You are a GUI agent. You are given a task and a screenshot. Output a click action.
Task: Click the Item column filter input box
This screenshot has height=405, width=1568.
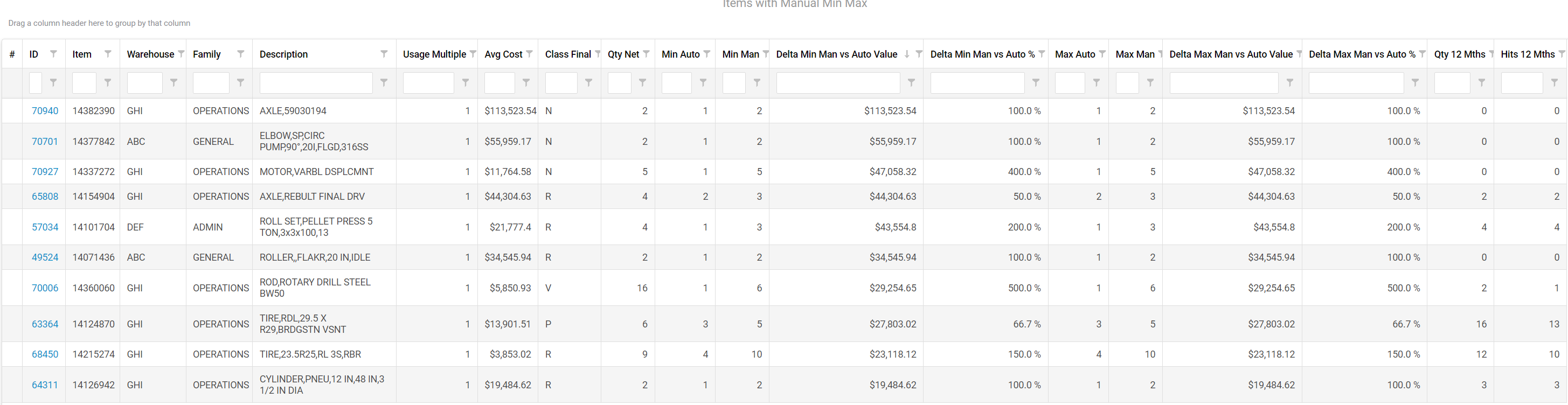pyautogui.click(x=84, y=83)
